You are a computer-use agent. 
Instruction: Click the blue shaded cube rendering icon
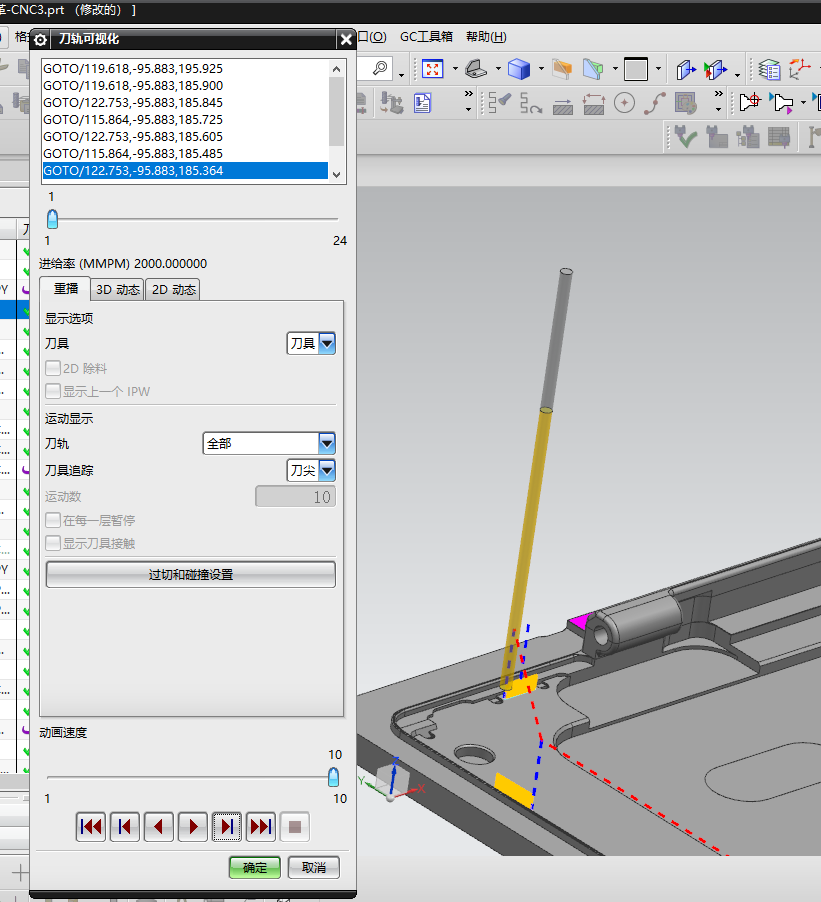518,69
